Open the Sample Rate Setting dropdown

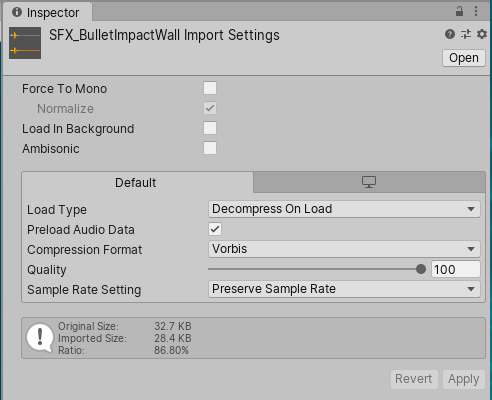pos(344,289)
